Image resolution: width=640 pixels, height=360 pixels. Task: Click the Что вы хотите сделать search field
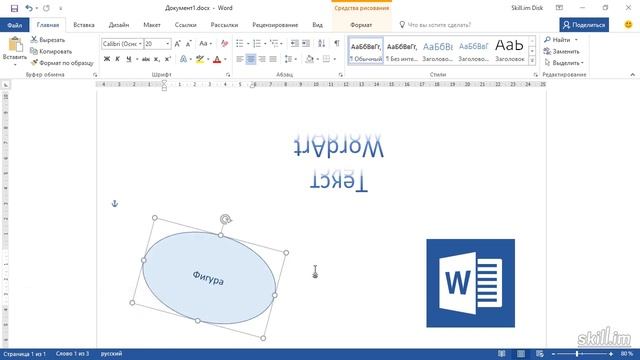click(439, 25)
